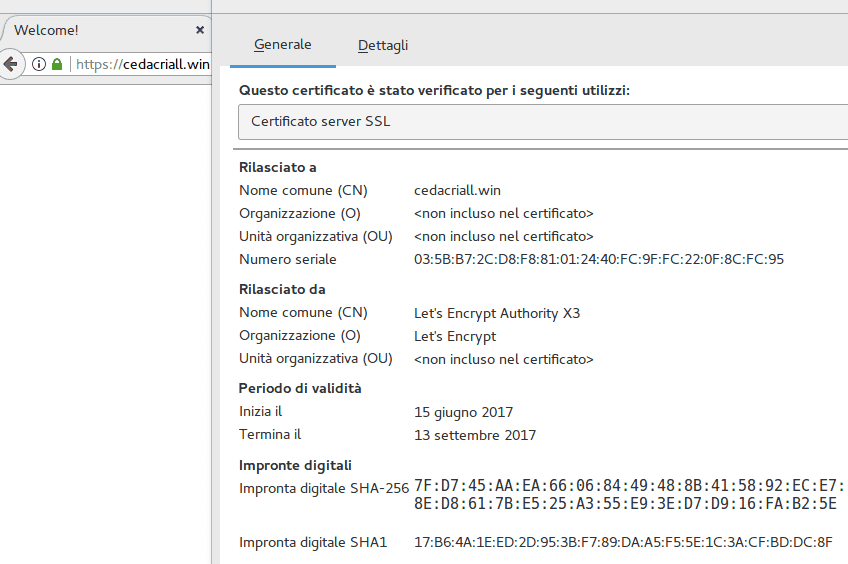This screenshot has height=564, width=848.
Task: Switch to the Dettagli tab
Action: [x=383, y=45]
